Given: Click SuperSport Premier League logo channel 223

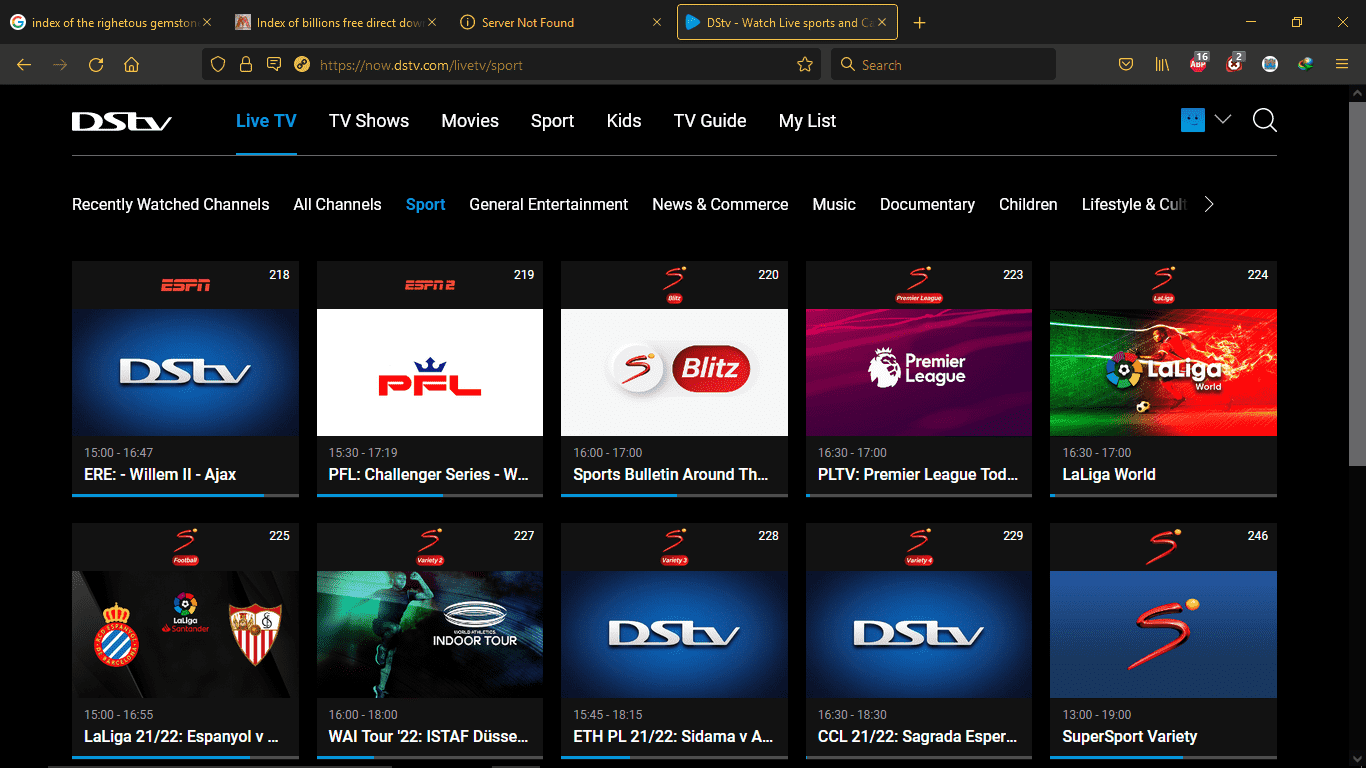Looking at the screenshot, I should tap(919, 285).
